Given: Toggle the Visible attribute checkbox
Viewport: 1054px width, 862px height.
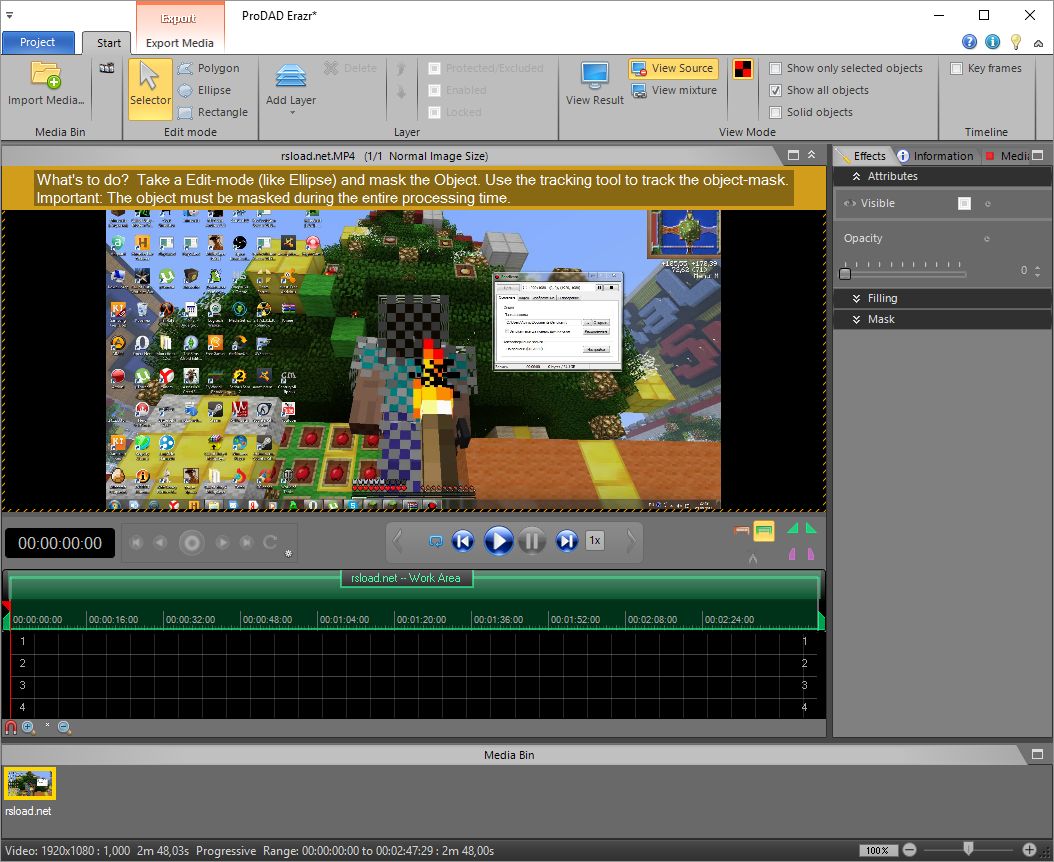Looking at the screenshot, I should [x=964, y=203].
